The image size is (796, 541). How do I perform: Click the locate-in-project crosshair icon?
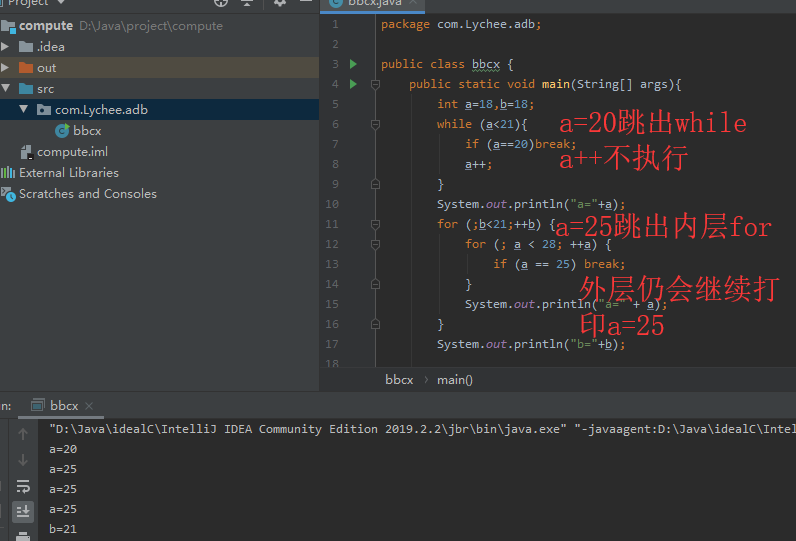point(221,3)
